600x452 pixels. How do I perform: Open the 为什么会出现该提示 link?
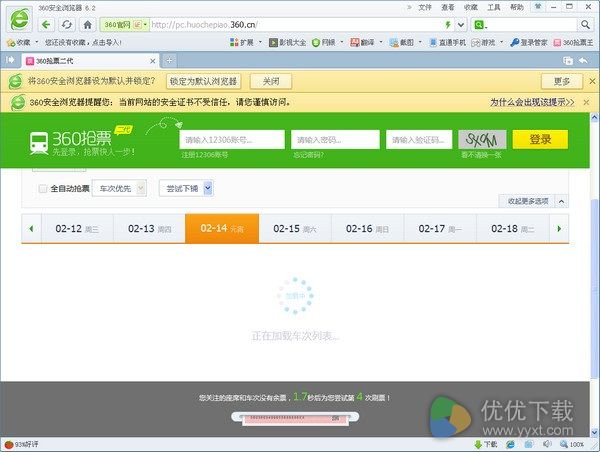point(532,102)
